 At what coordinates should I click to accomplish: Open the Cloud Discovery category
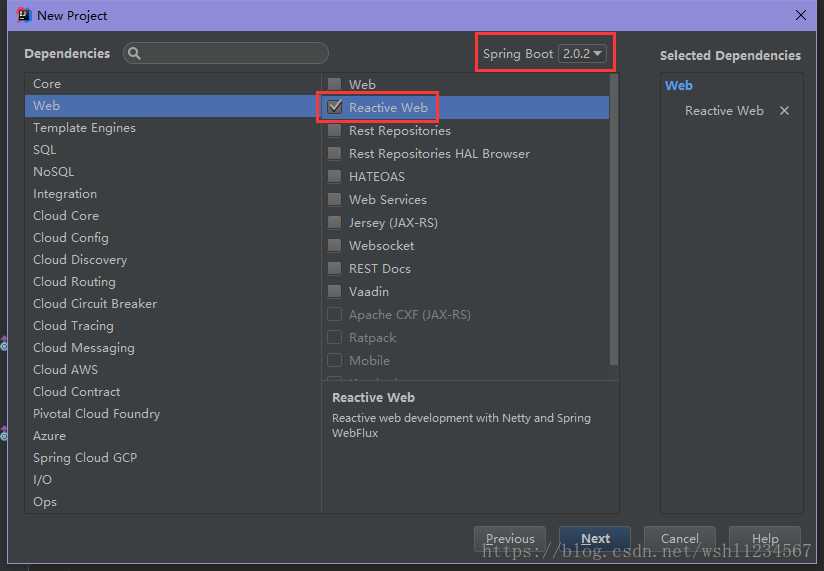[172, 260]
